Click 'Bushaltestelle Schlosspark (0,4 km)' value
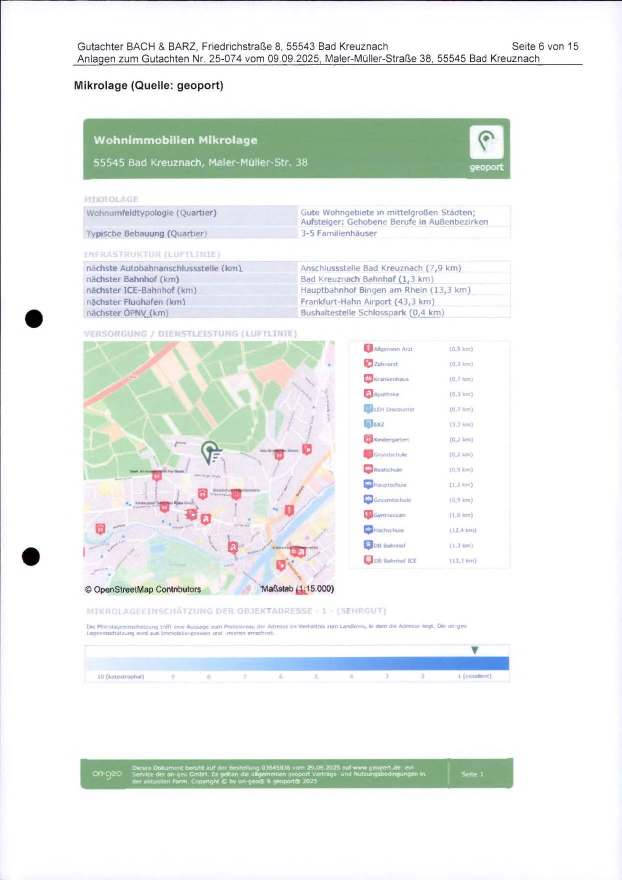The width and height of the screenshot is (622, 880). point(372,313)
